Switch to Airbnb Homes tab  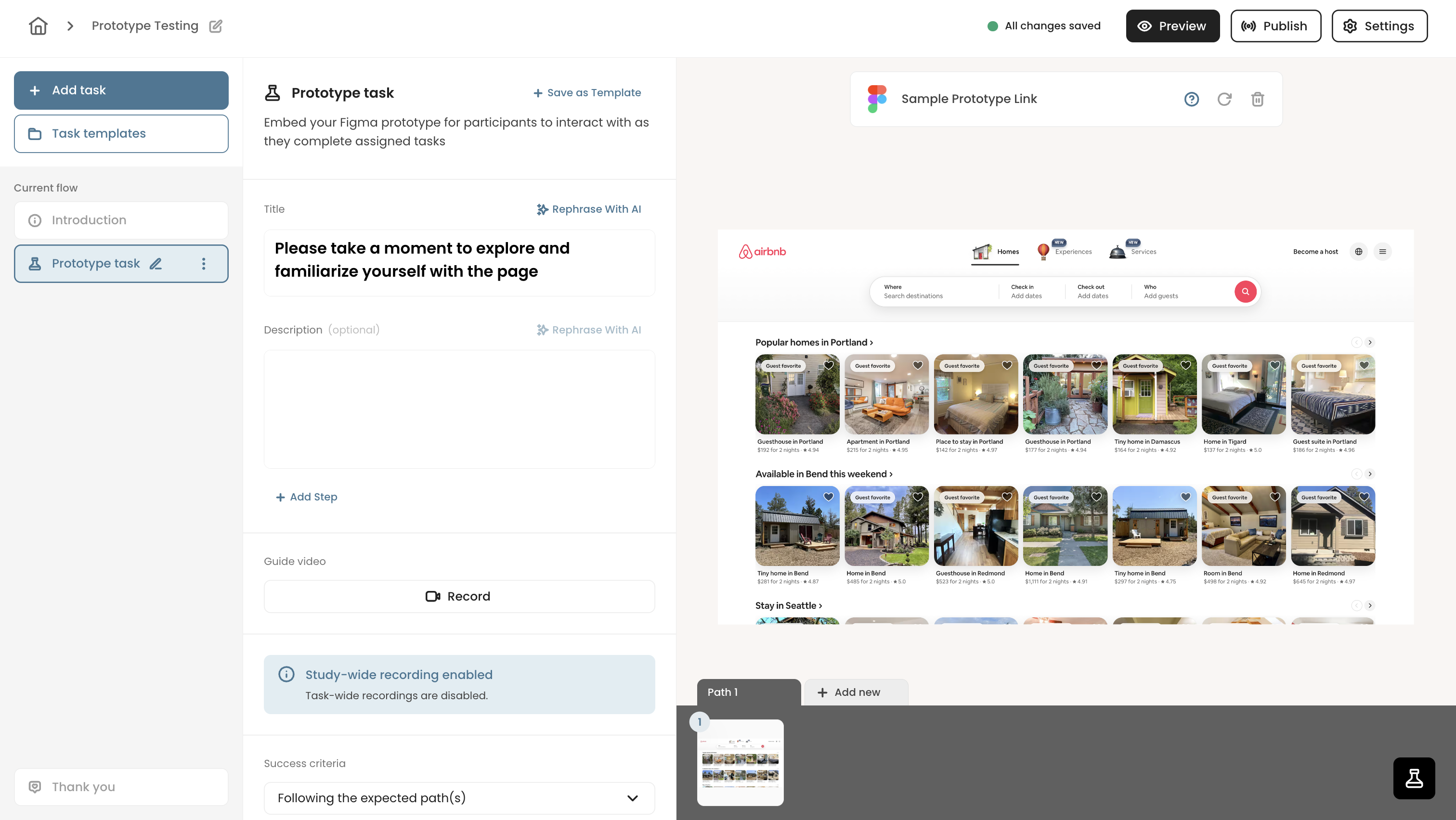[x=995, y=252]
